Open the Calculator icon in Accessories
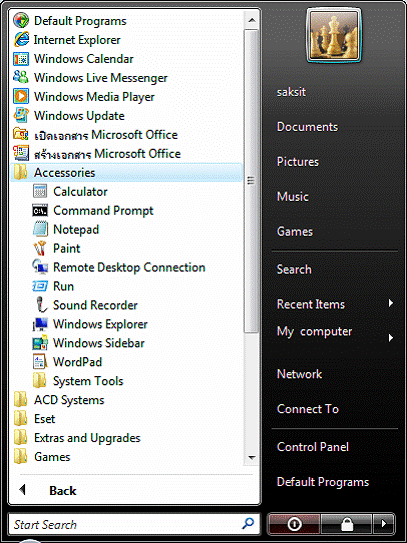This screenshot has height=543, width=407. pos(40,191)
